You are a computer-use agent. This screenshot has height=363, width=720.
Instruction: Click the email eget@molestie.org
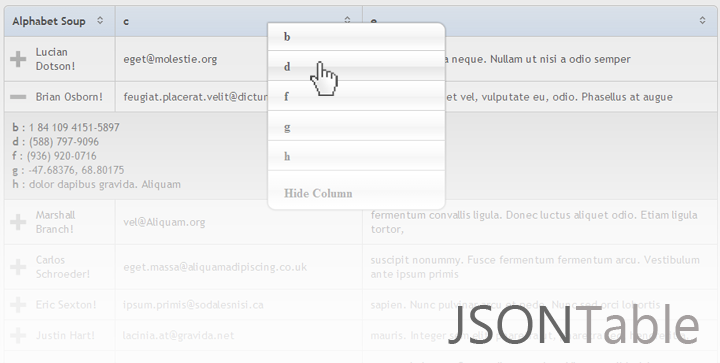170,59
